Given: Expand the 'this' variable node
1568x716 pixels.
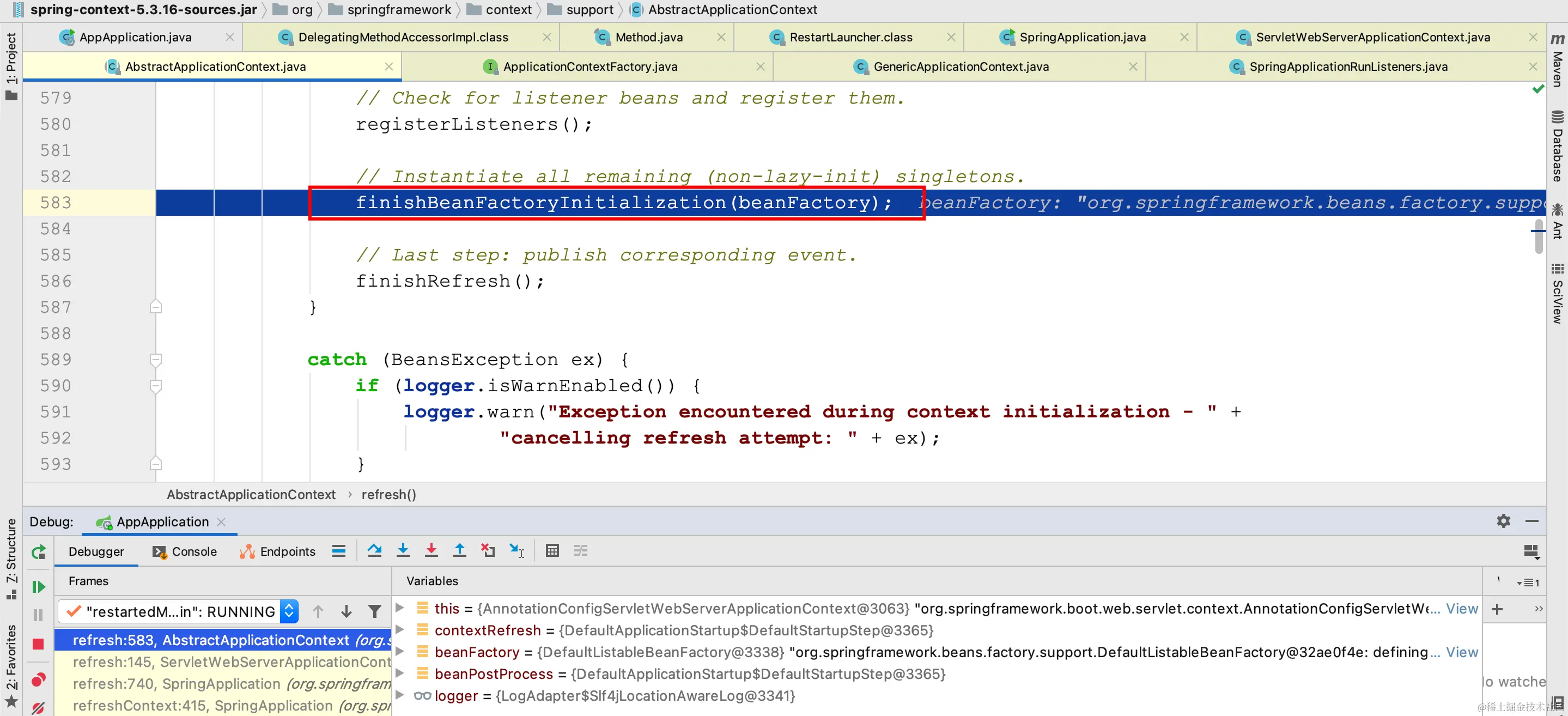Looking at the screenshot, I should click(400, 608).
